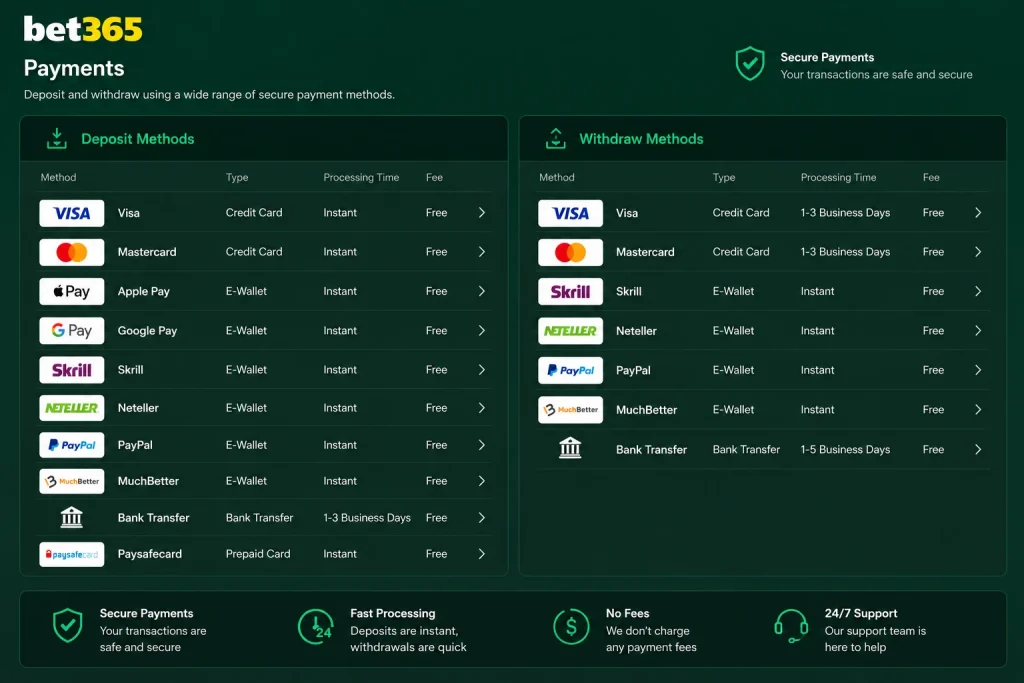1024x683 pixels.
Task: Click the deposit Bank Transfer 1-3 Business Days cell
Action: 367,518
